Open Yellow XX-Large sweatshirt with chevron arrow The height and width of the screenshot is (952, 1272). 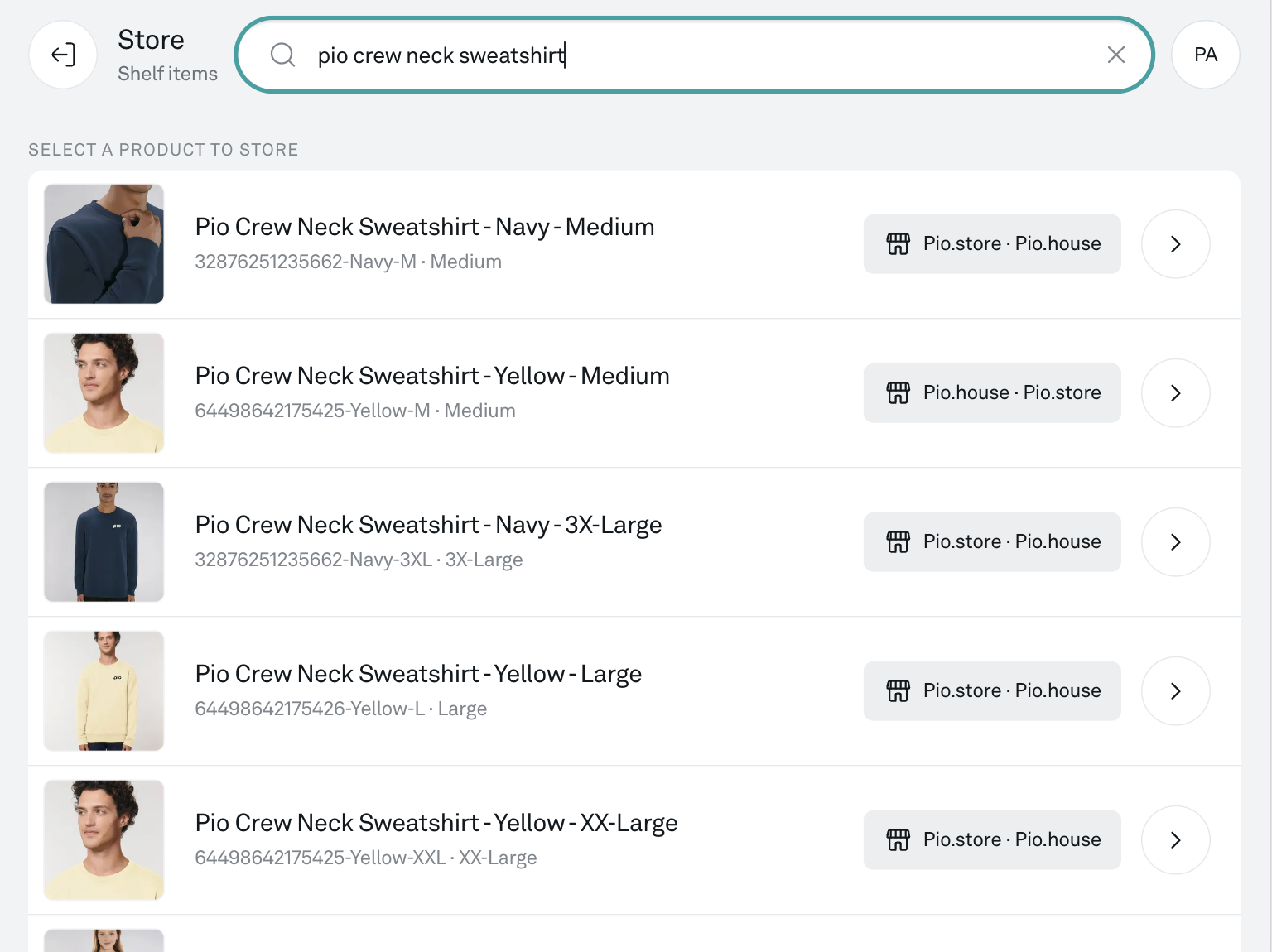coord(1175,840)
